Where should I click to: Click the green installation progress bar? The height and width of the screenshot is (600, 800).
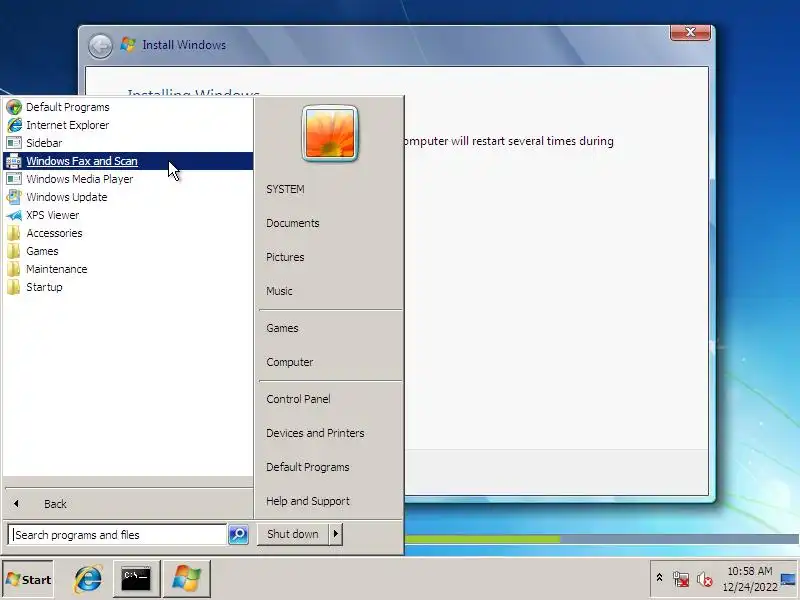point(482,539)
